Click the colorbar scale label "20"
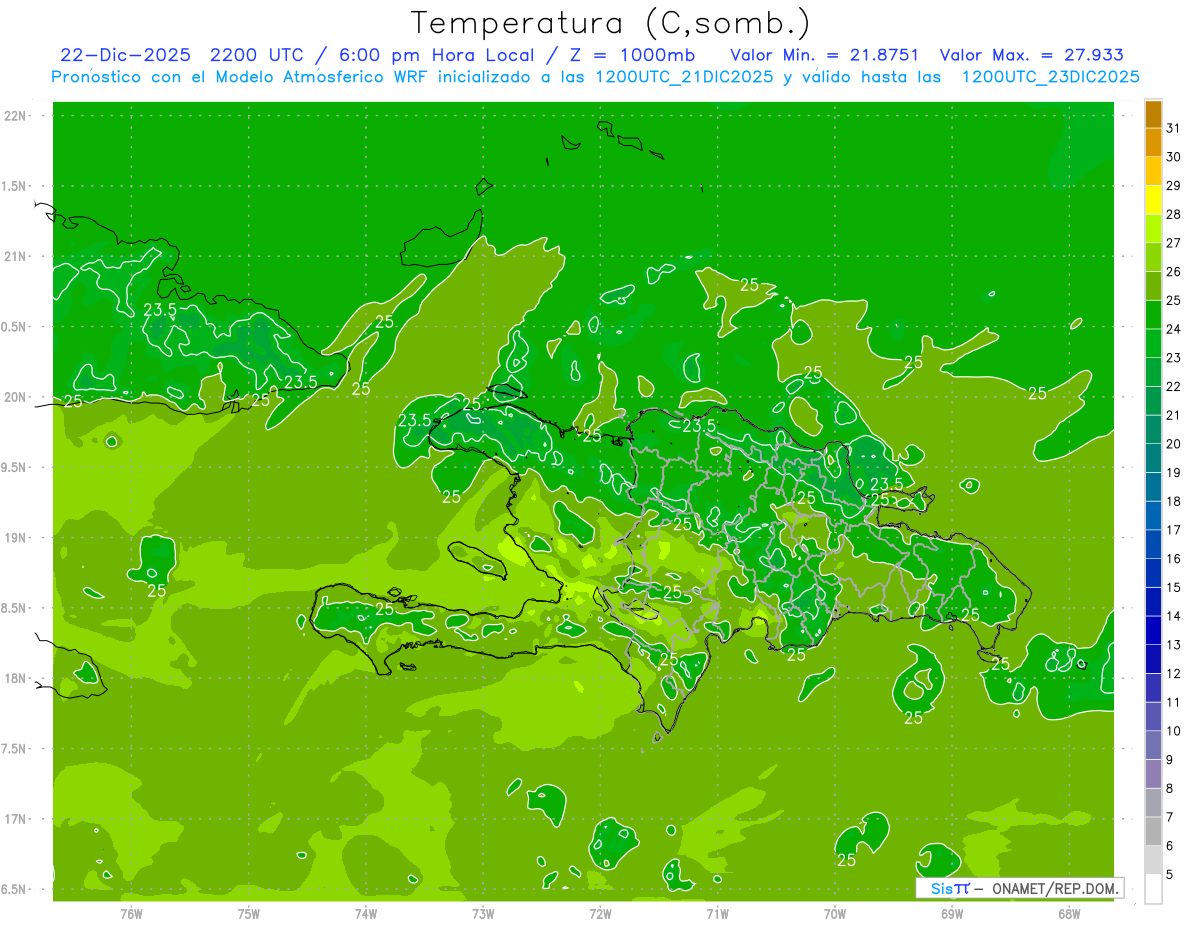Screen dimensions: 1200x927 pos(1174,444)
